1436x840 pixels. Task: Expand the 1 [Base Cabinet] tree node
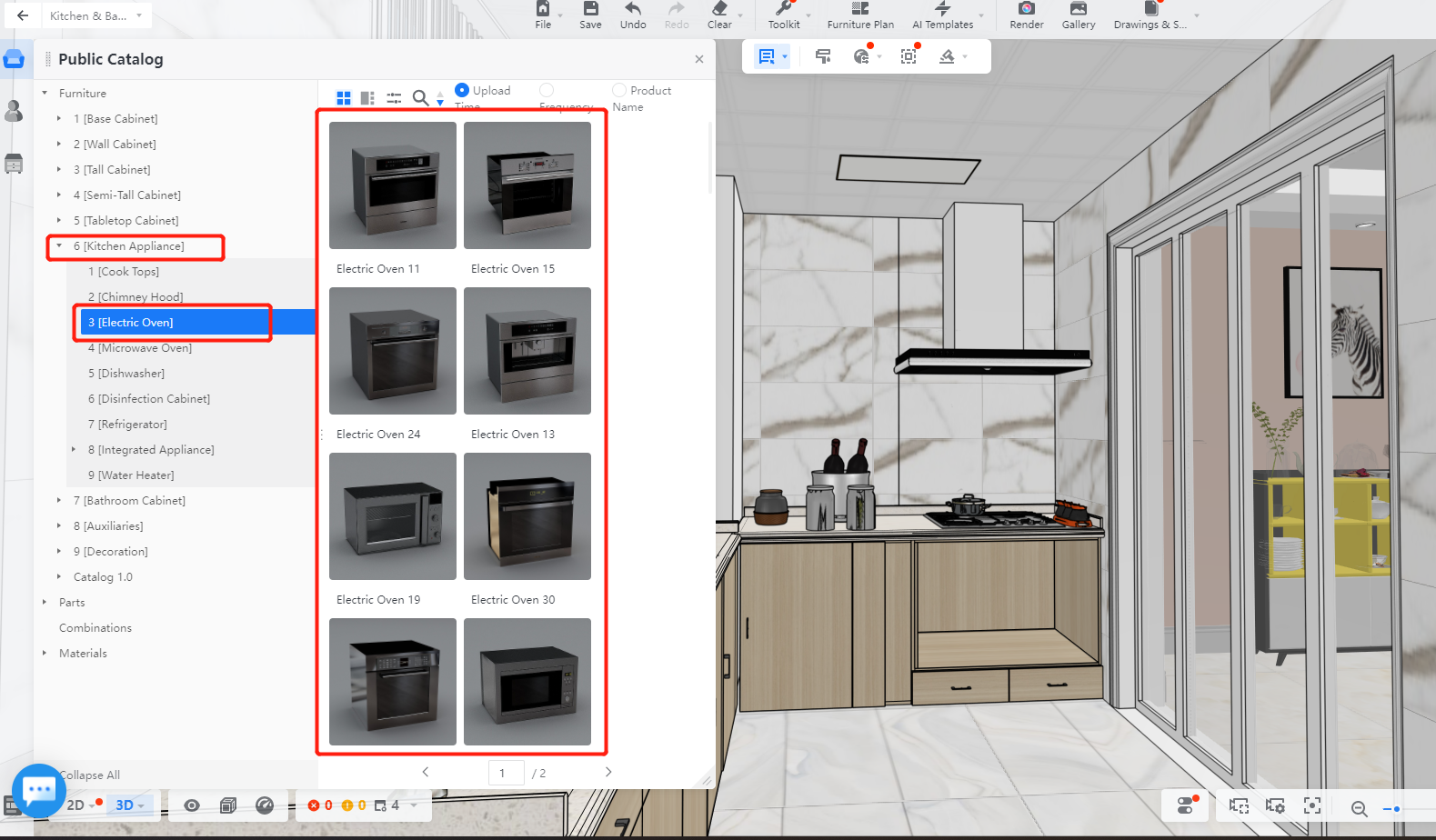pos(59,119)
